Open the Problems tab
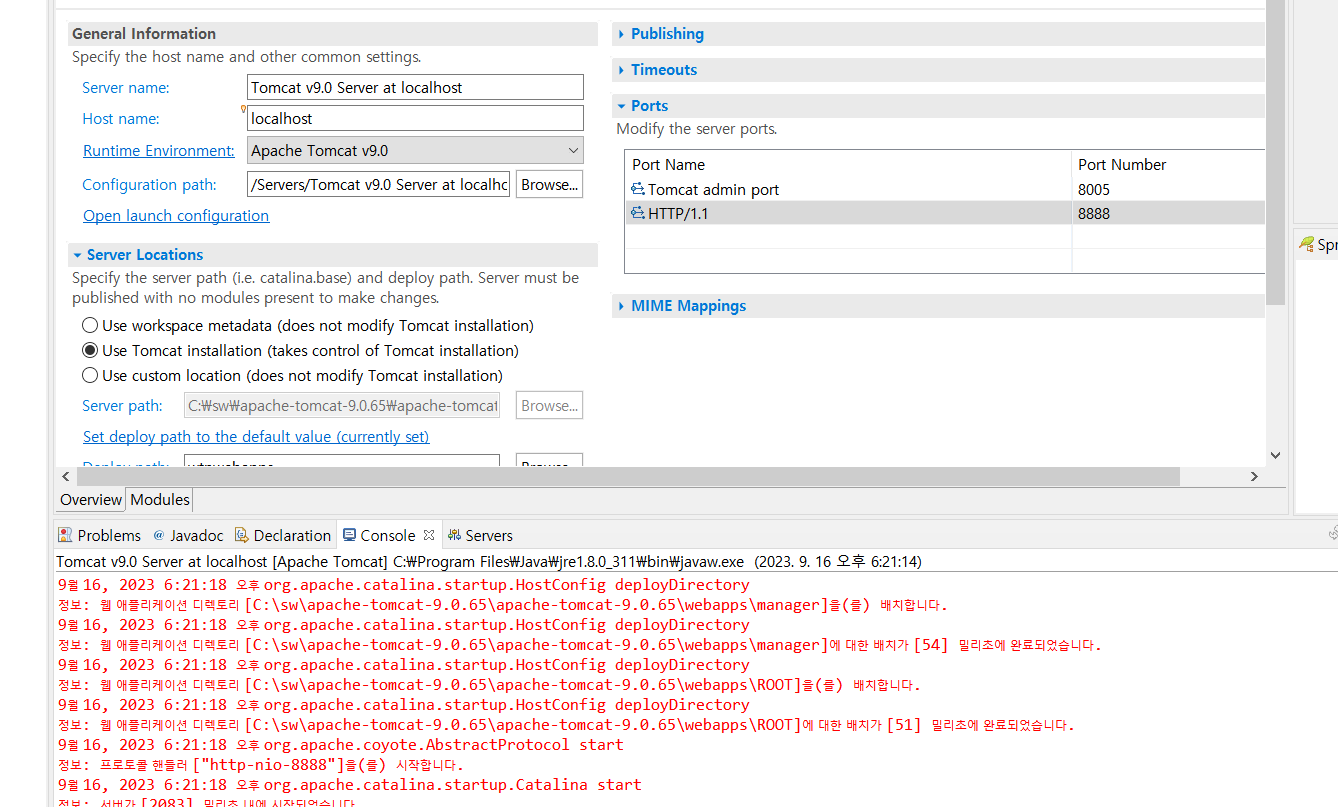This screenshot has width=1338, height=807. (x=98, y=535)
